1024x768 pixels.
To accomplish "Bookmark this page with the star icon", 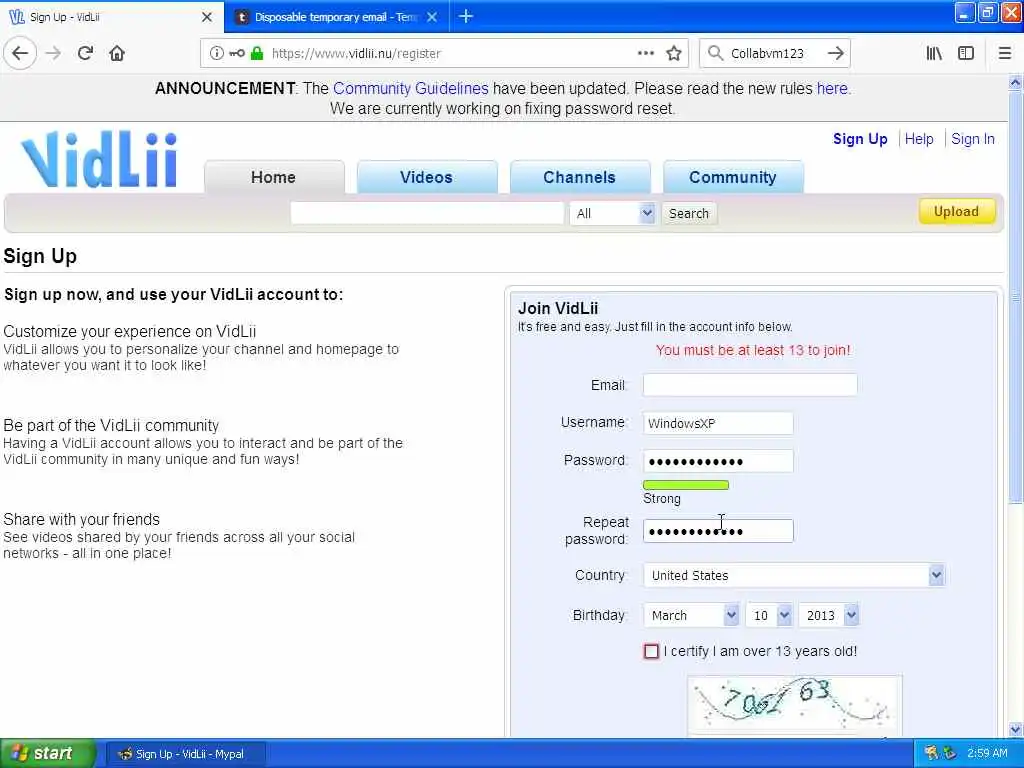I will pos(674,54).
